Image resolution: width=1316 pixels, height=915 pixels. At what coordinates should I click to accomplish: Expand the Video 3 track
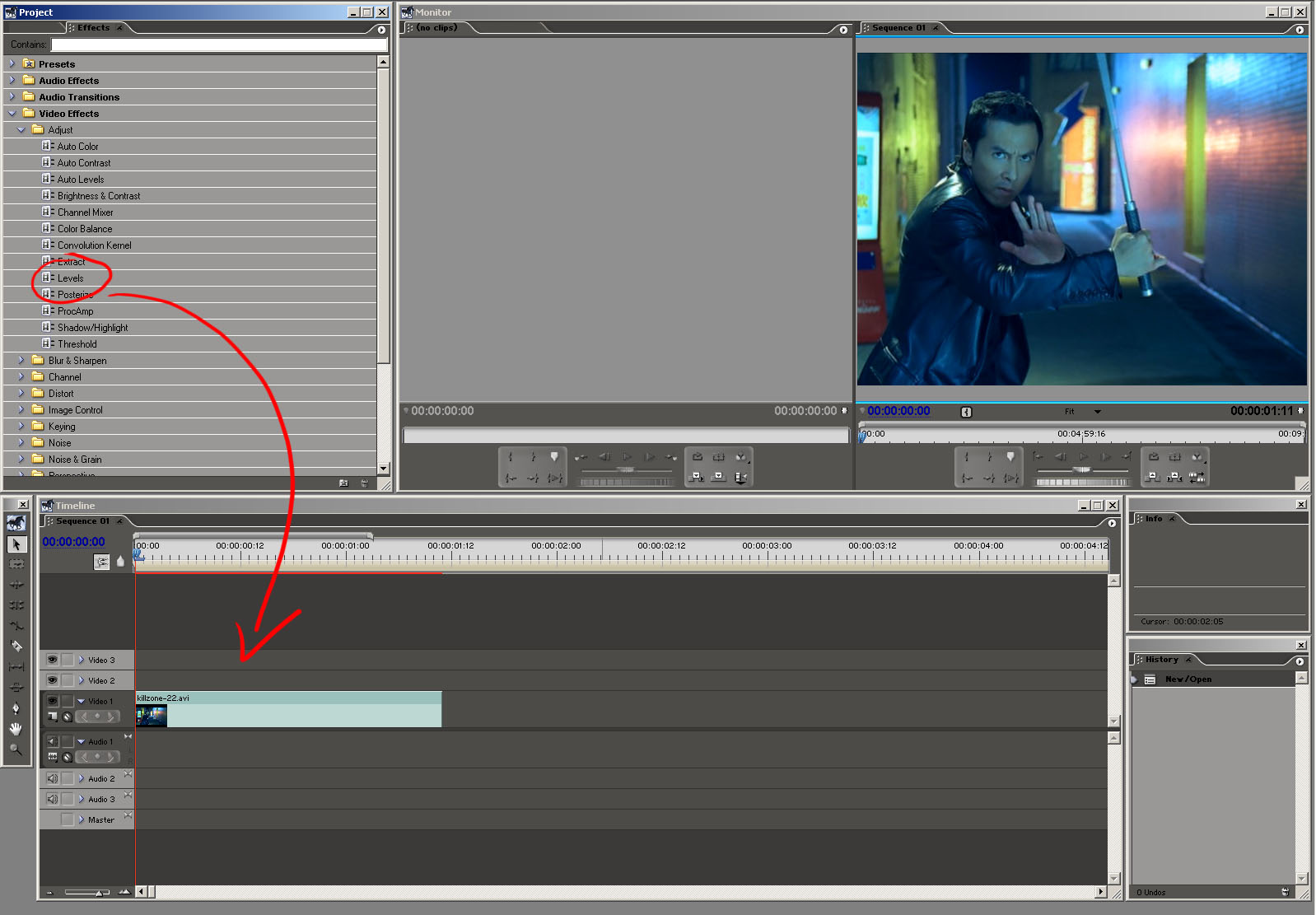coord(82,660)
